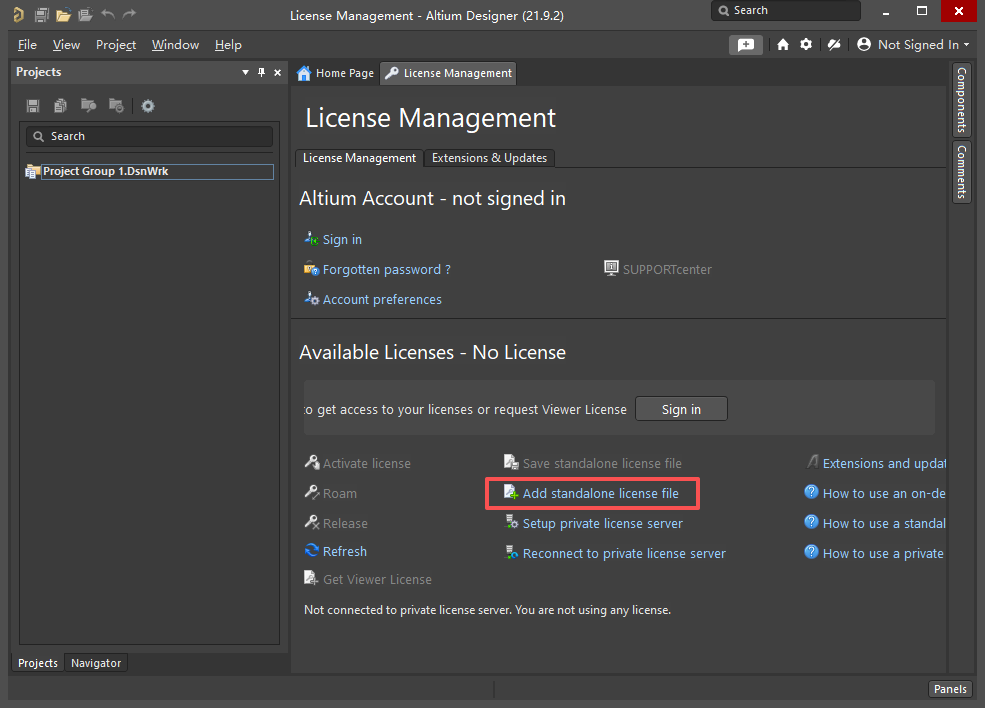Click Setup private license server link
This screenshot has height=708, width=985.
pos(602,523)
